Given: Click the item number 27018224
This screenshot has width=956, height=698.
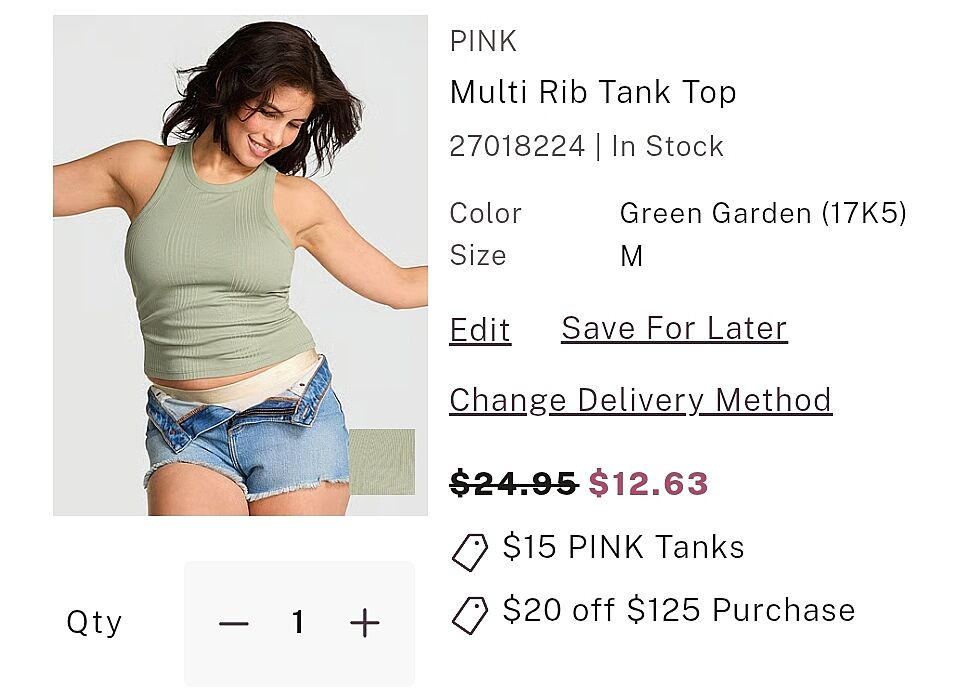Looking at the screenshot, I should (517, 147).
